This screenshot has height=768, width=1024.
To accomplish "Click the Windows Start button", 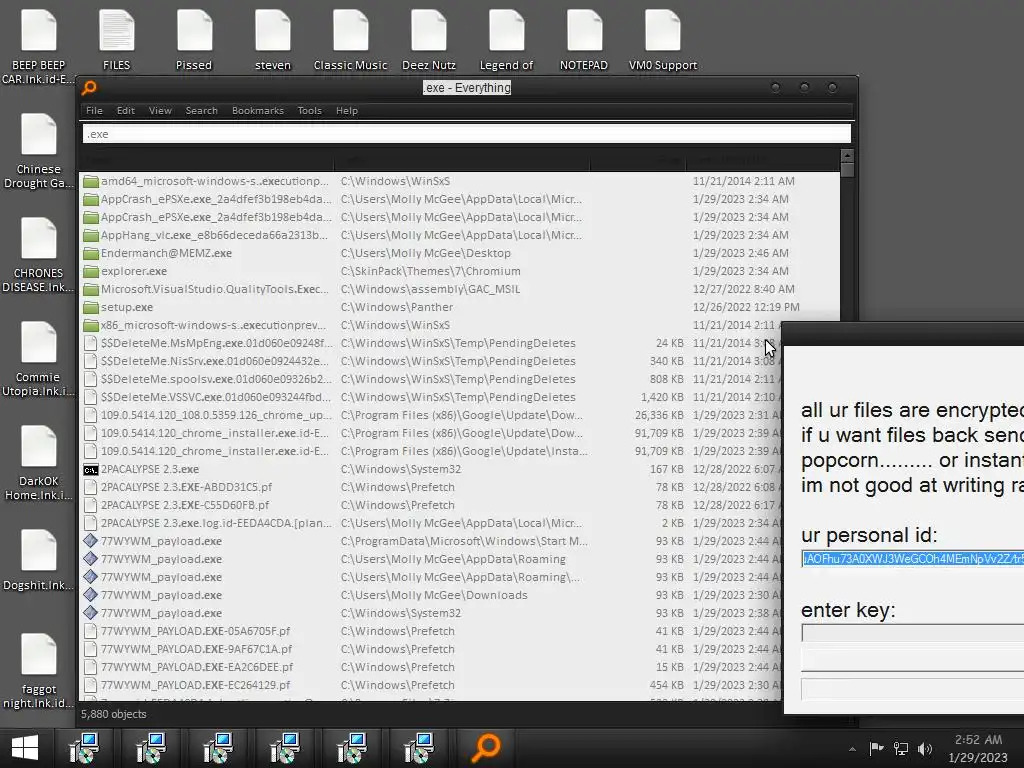I will coord(25,748).
